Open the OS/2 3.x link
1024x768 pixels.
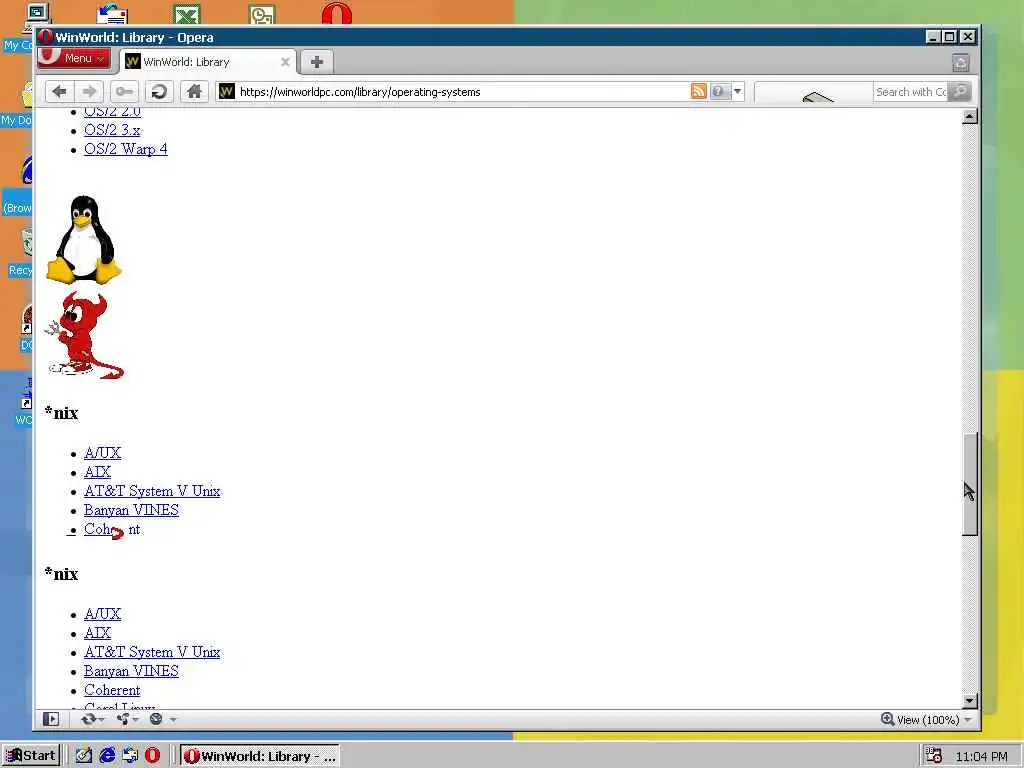(x=112, y=130)
